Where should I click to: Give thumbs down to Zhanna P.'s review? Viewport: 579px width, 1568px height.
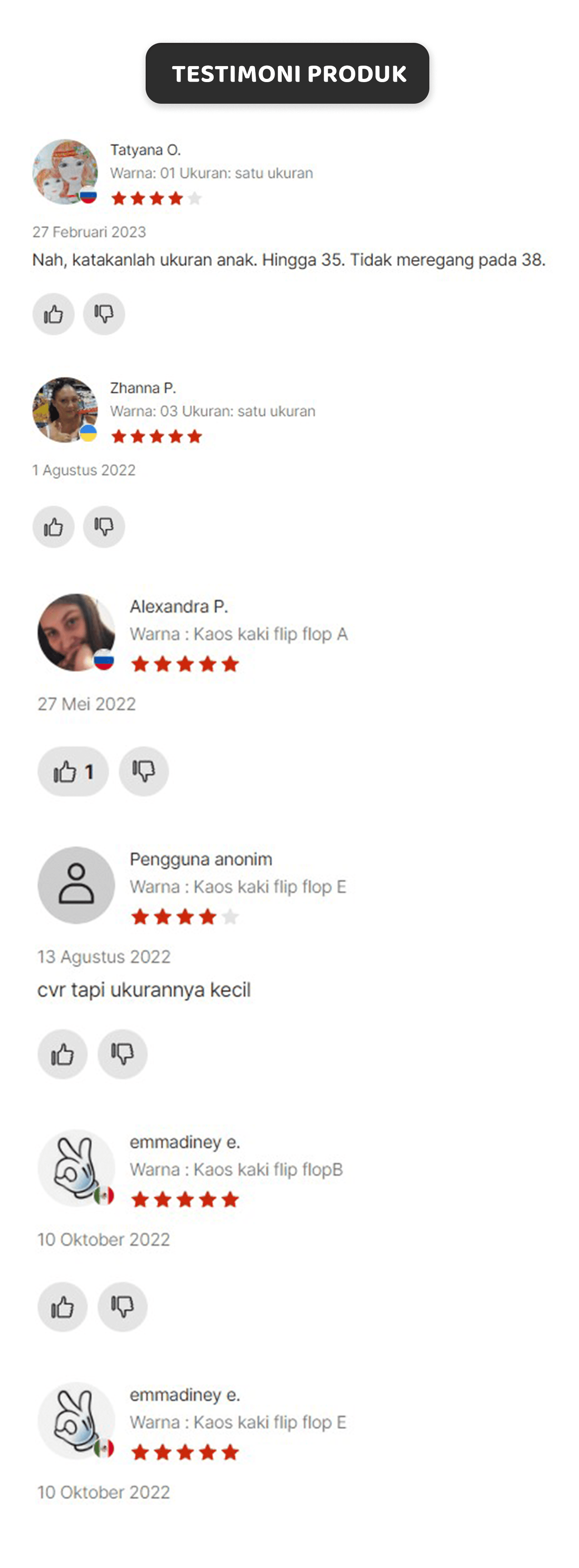[104, 527]
